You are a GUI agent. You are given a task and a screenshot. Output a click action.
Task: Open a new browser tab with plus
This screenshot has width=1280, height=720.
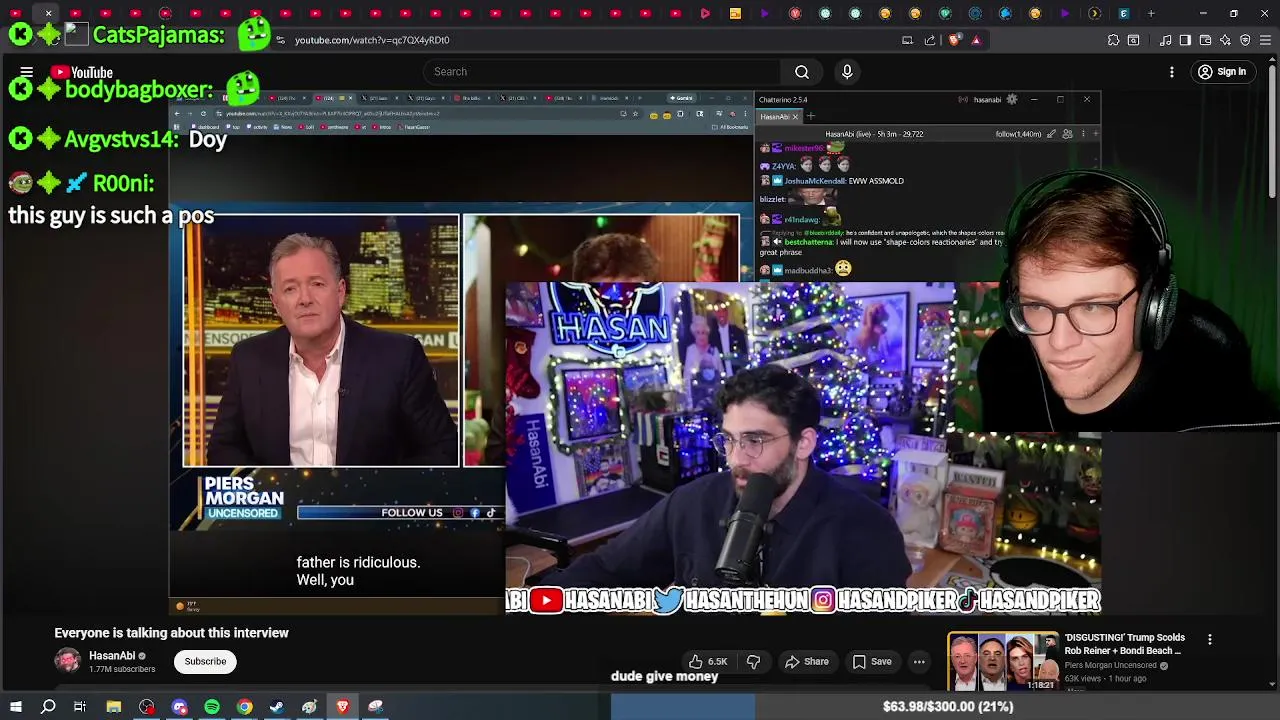click(1151, 14)
